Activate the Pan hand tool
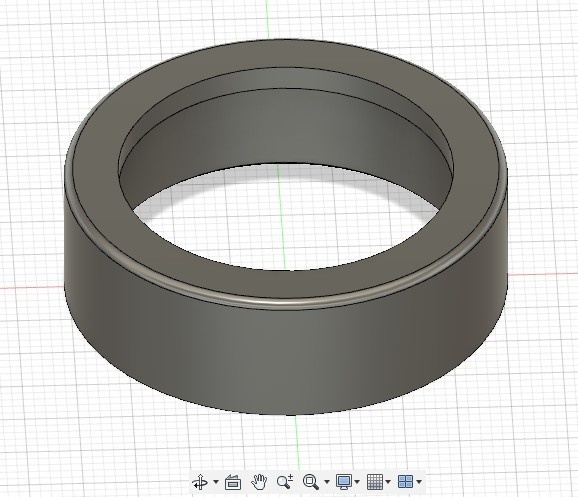 [259, 482]
